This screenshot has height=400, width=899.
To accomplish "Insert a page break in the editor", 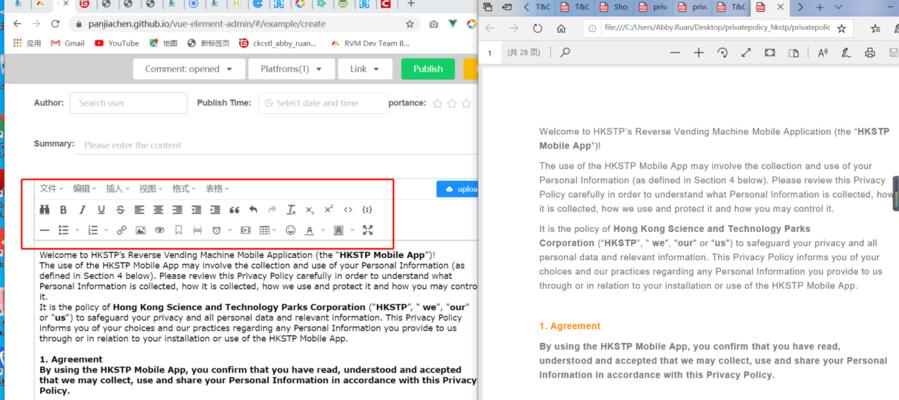I will coord(197,230).
